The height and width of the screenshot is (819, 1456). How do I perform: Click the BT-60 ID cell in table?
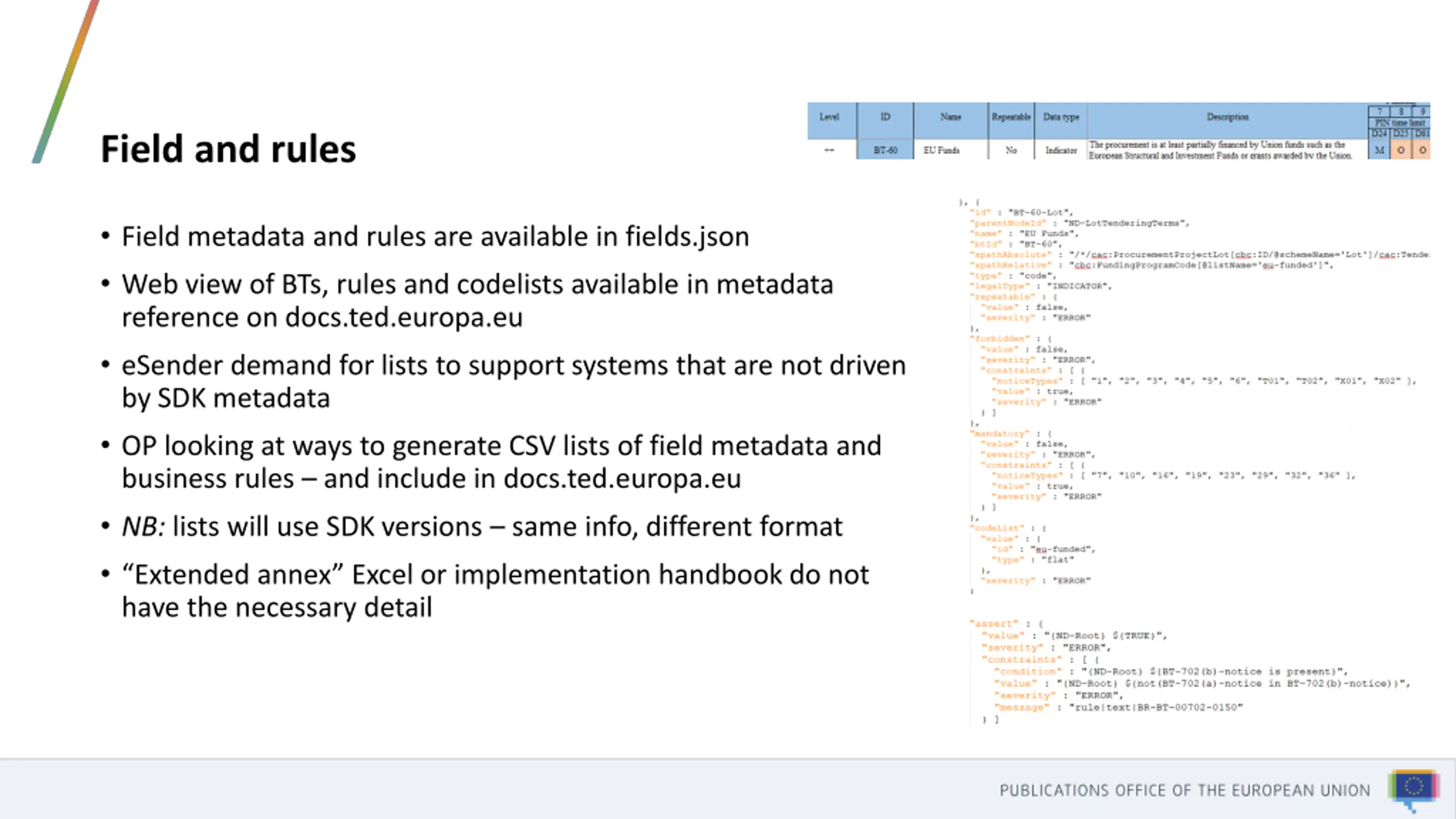coord(885,150)
